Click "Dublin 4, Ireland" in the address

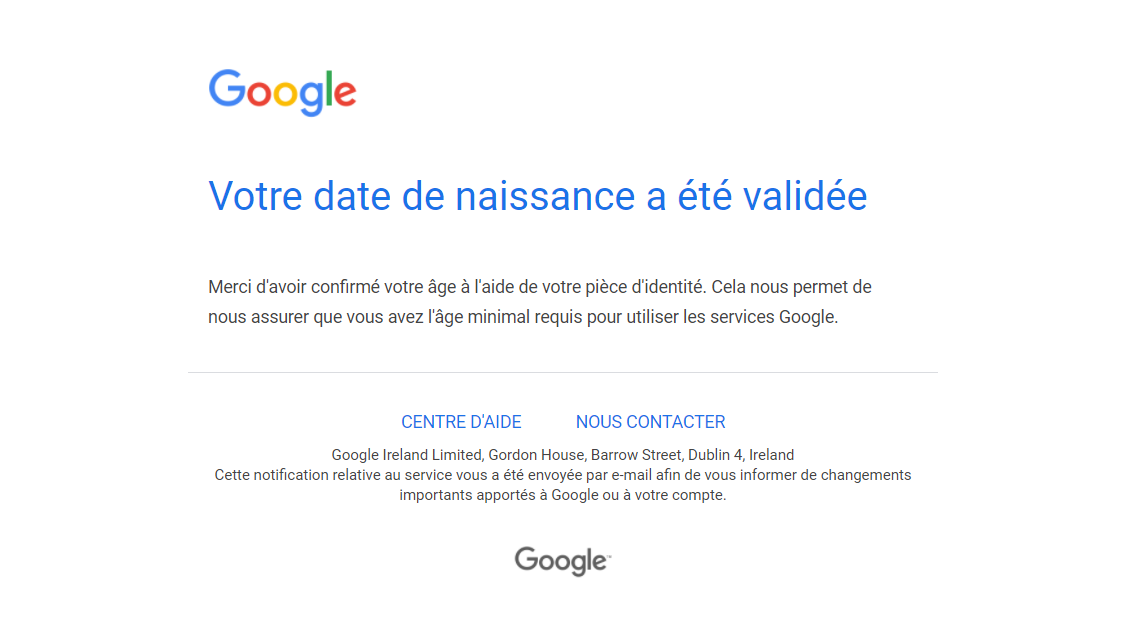click(x=741, y=455)
